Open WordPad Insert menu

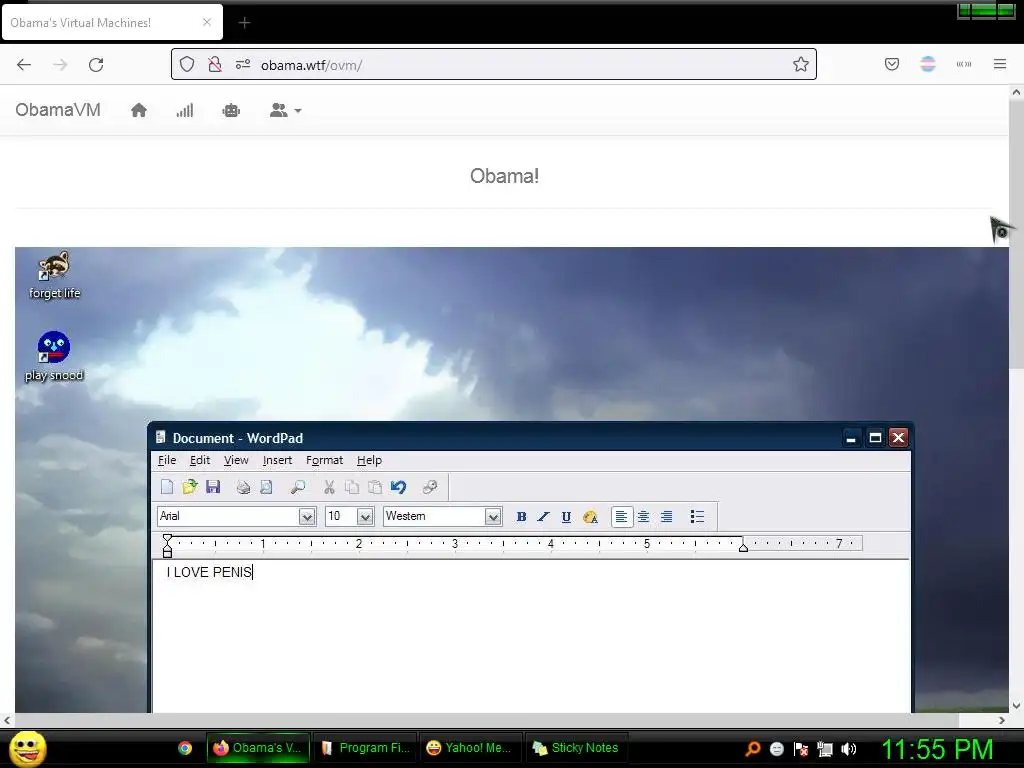[277, 460]
